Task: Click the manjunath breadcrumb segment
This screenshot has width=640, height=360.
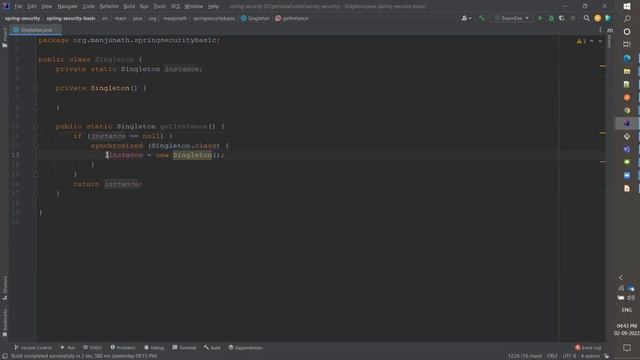Action: pos(175,18)
